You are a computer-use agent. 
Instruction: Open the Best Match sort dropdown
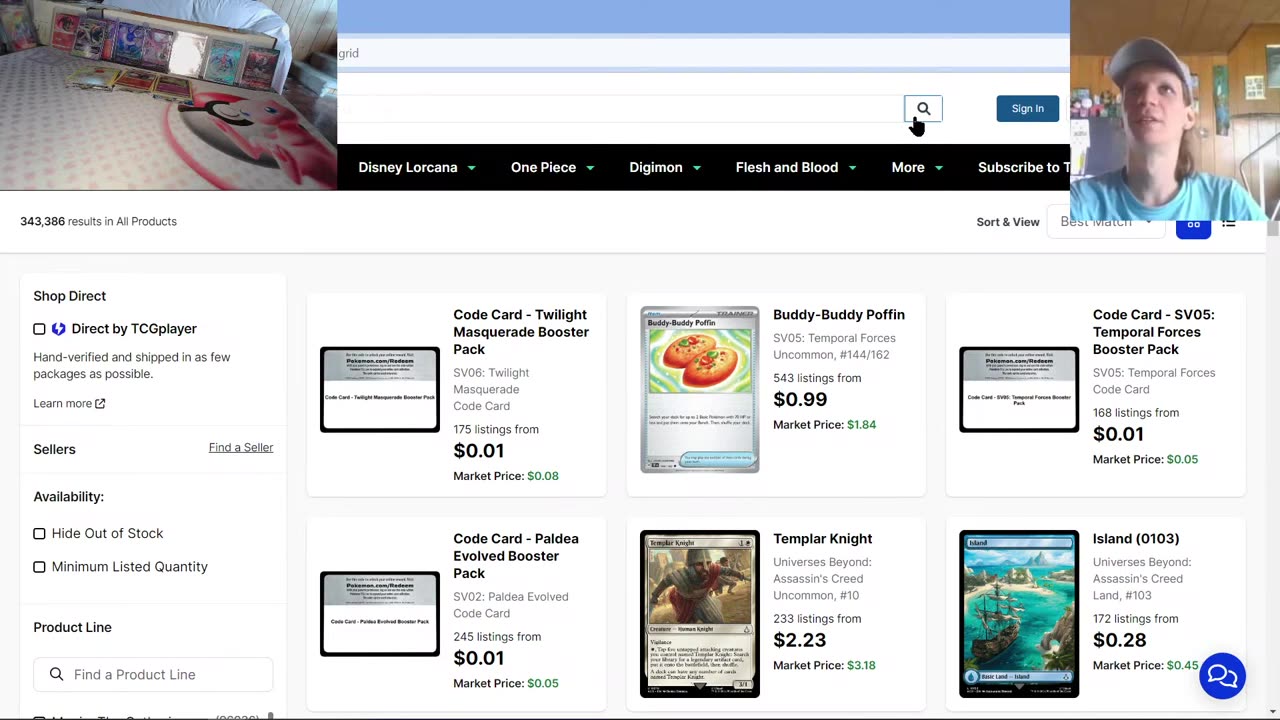1107,222
